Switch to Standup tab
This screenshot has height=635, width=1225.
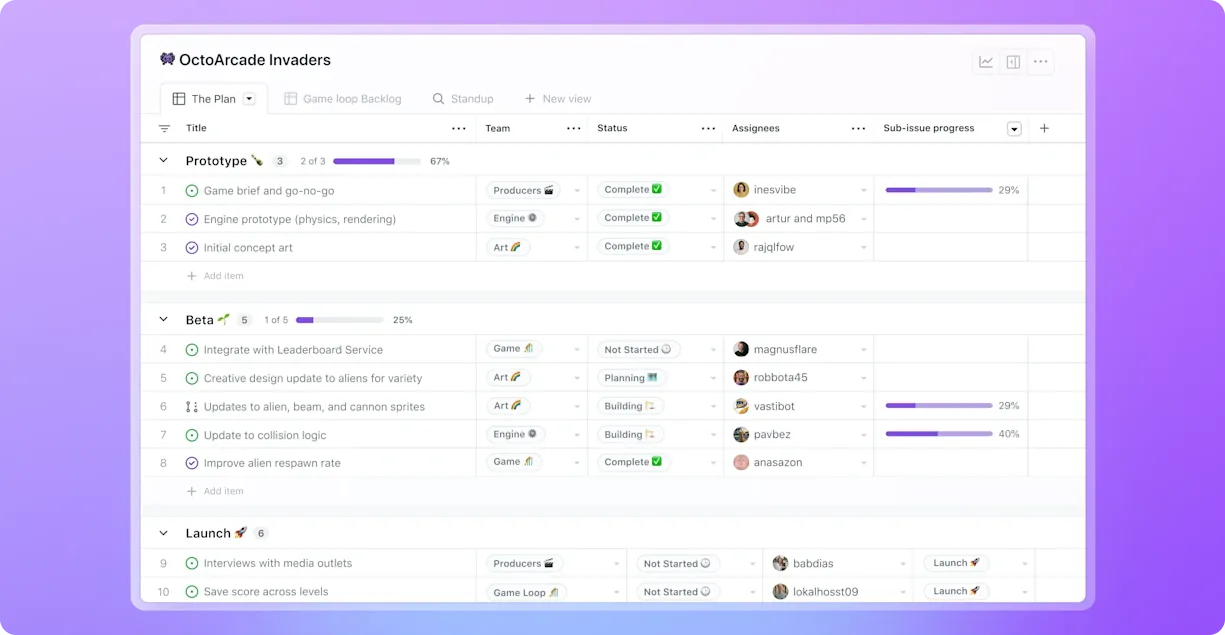463,99
